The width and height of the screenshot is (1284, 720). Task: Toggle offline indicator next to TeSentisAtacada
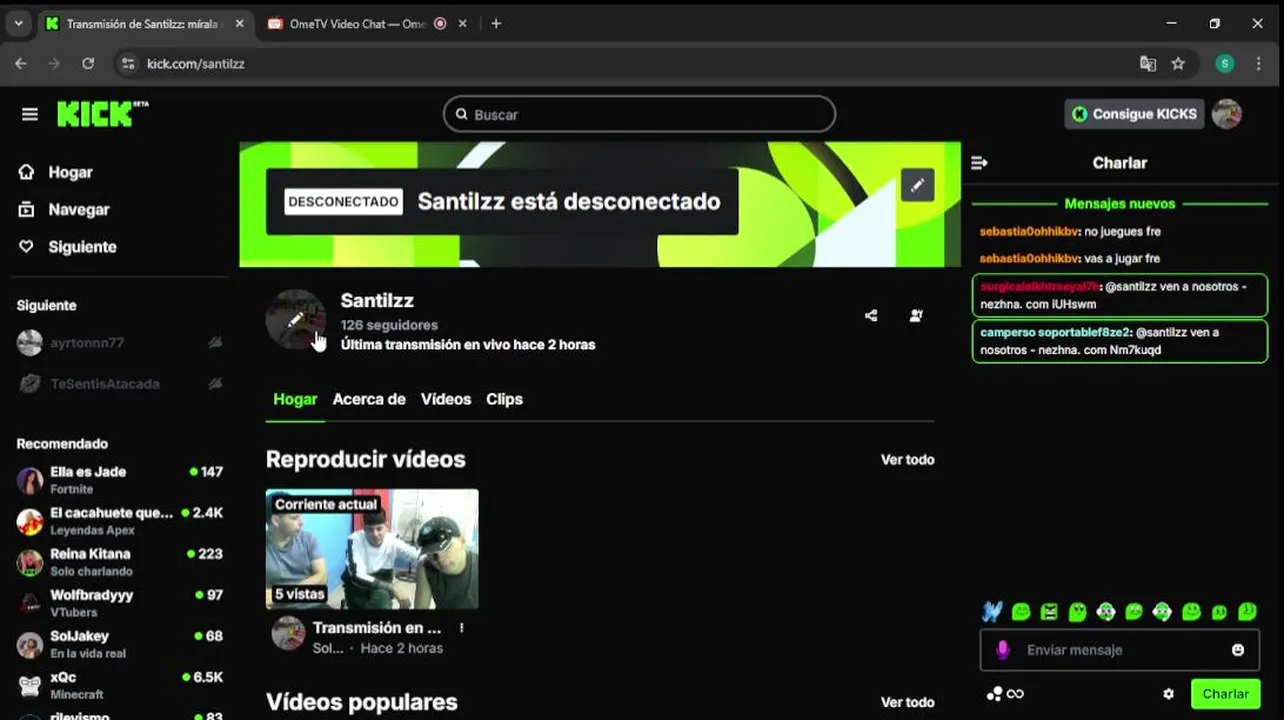(215, 384)
